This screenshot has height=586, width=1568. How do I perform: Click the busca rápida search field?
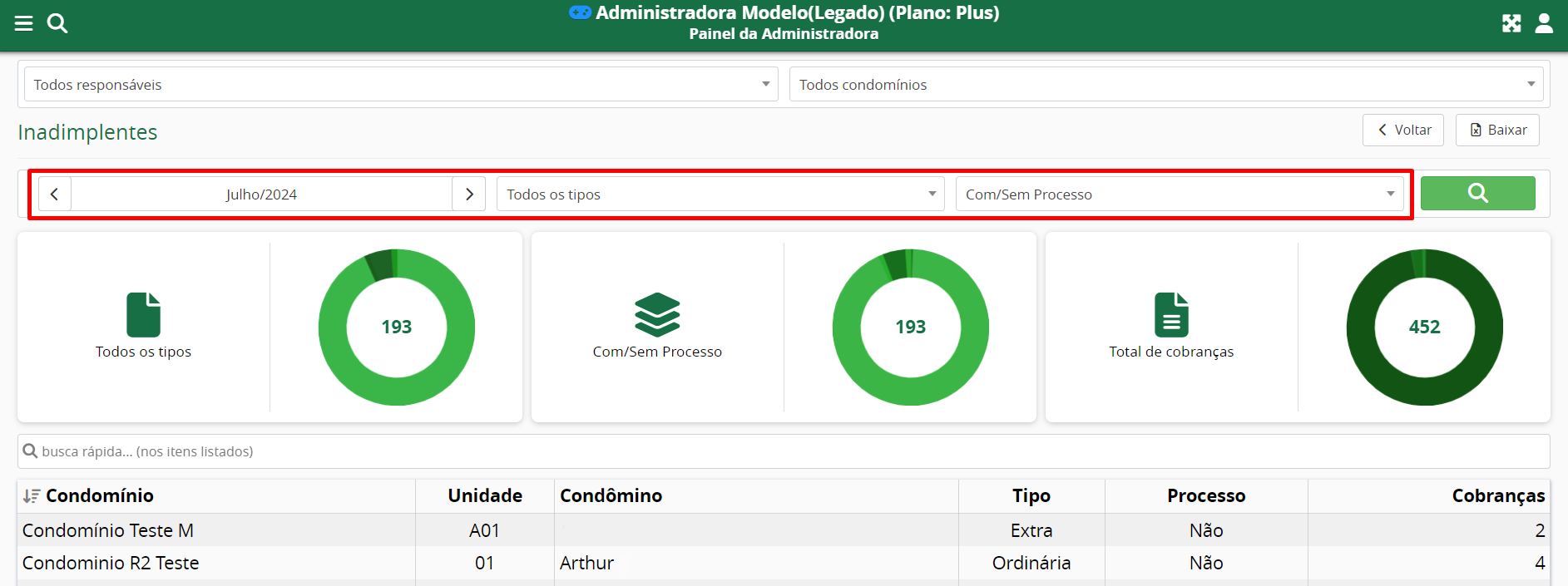(x=782, y=451)
